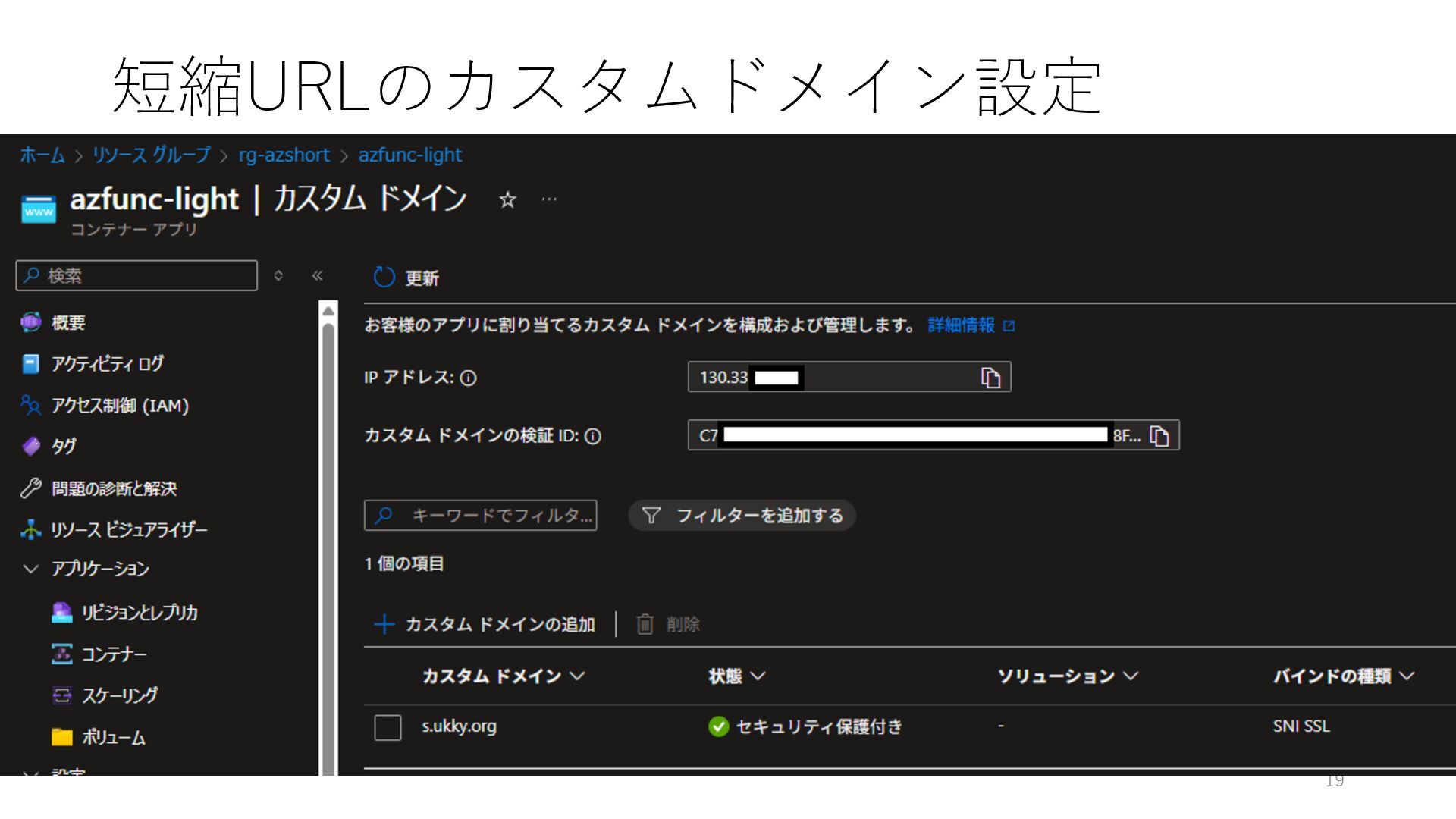1456x819 pixels.
Task: Click the IP アドレス info icon
Action: pyautogui.click(x=469, y=378)
